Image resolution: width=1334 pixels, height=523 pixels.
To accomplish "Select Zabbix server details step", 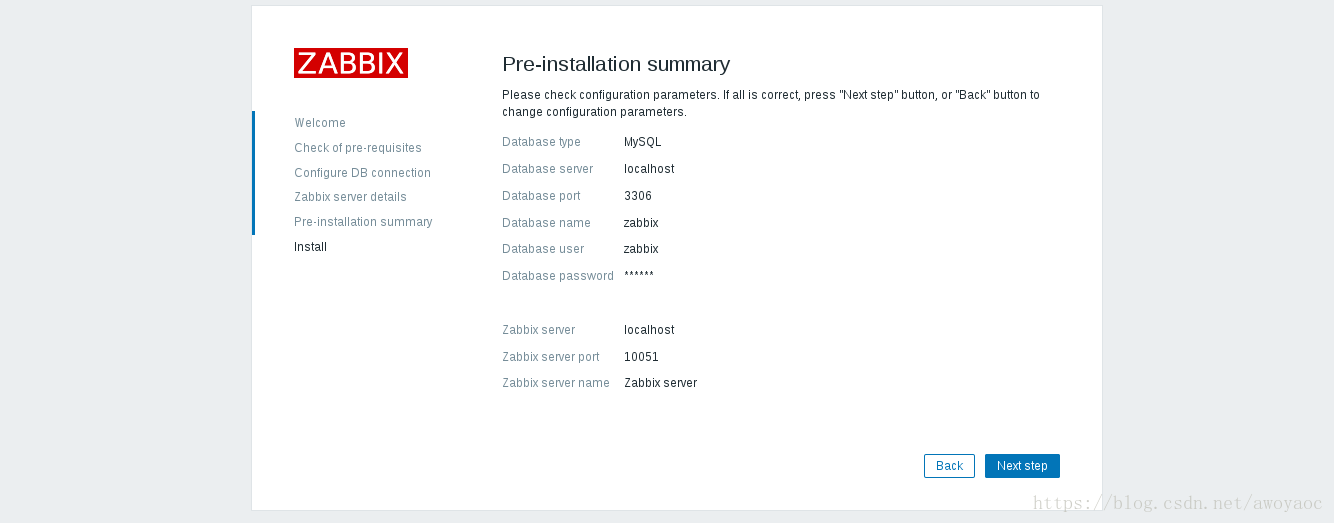I will (350, 197).
